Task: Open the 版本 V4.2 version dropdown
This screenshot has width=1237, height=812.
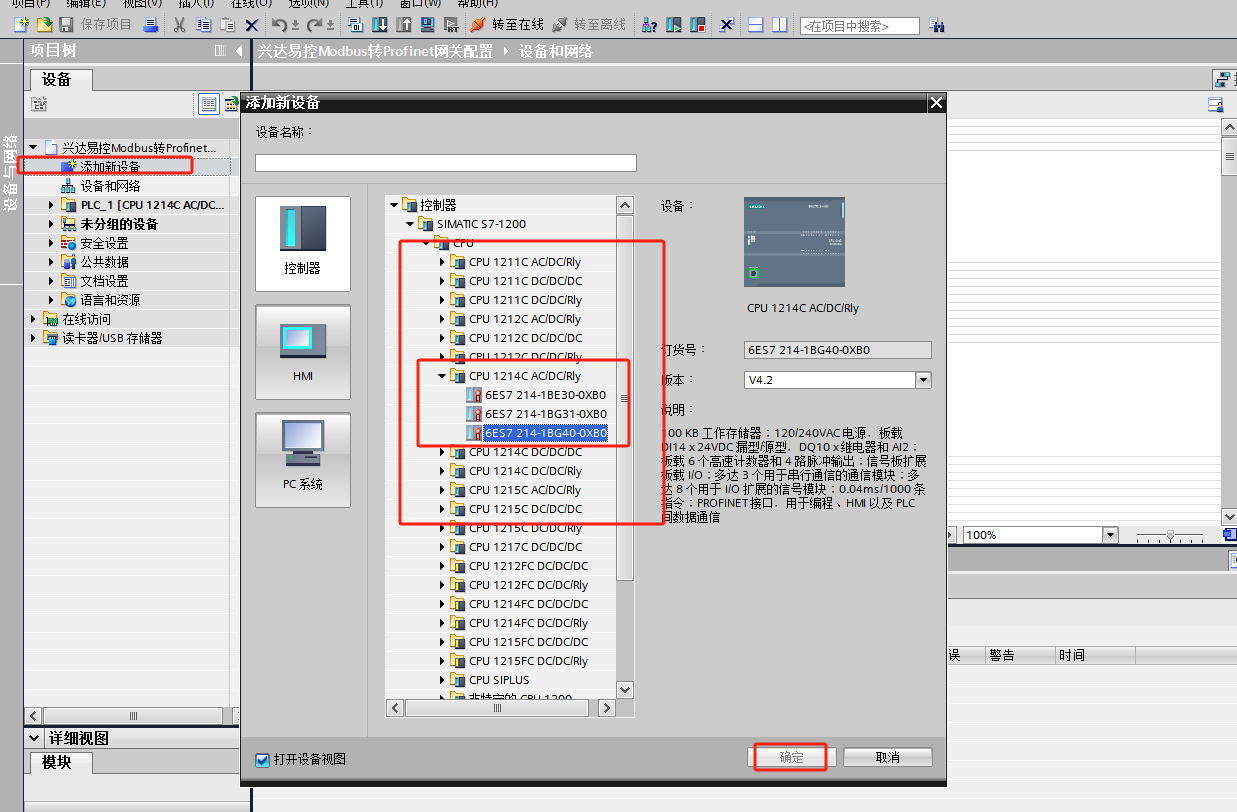Action: pyautogui.click(x=923, y=380)
